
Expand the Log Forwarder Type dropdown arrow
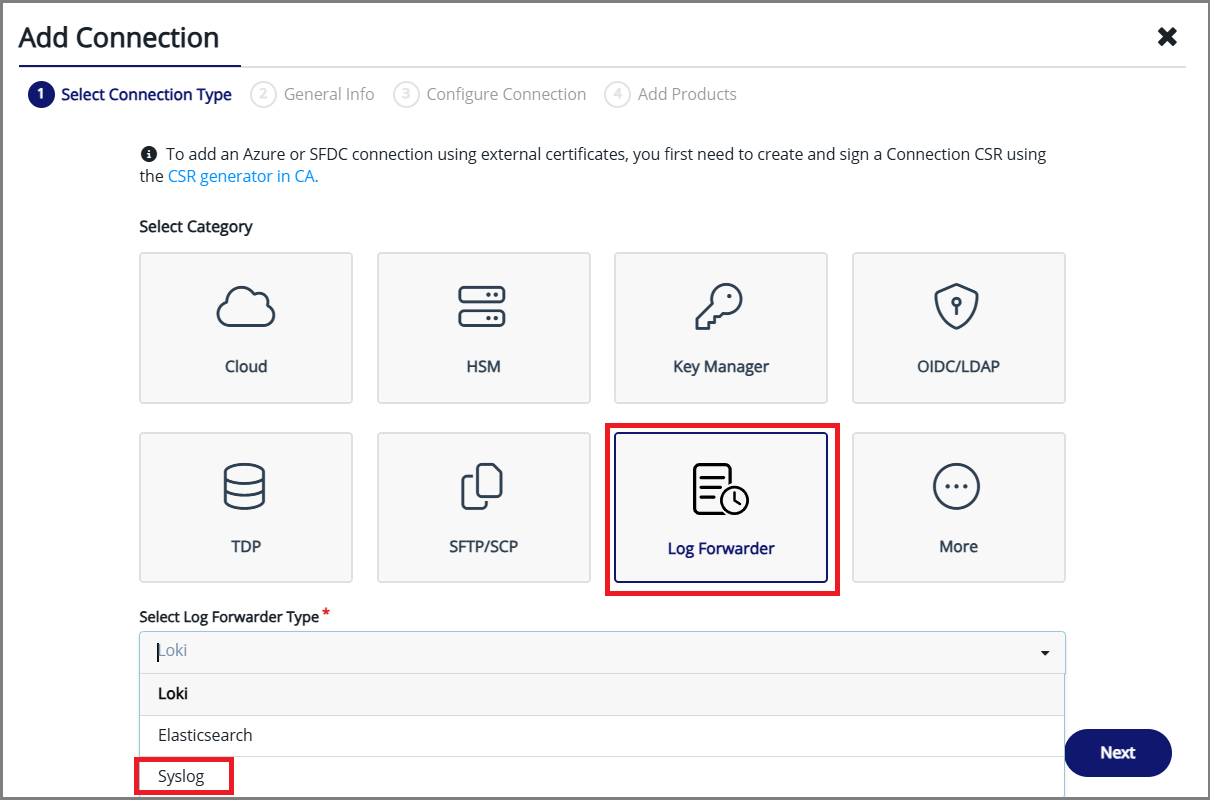pyautogui.click(x=1045, y=653)
